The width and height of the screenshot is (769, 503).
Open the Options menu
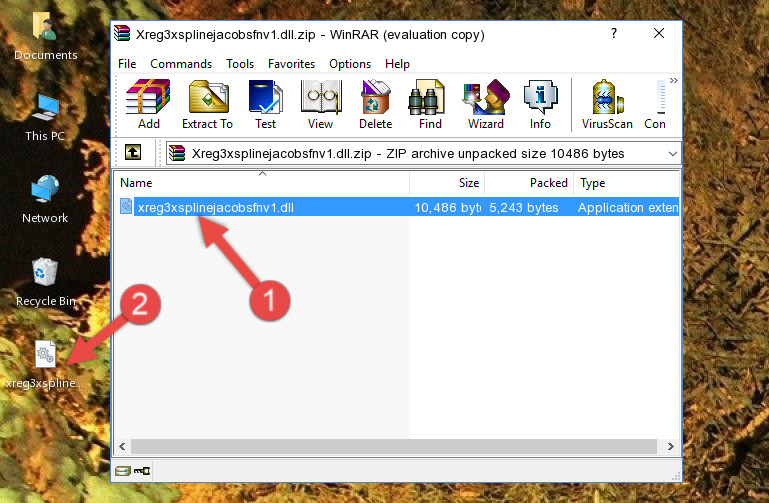tap(350, 64)
